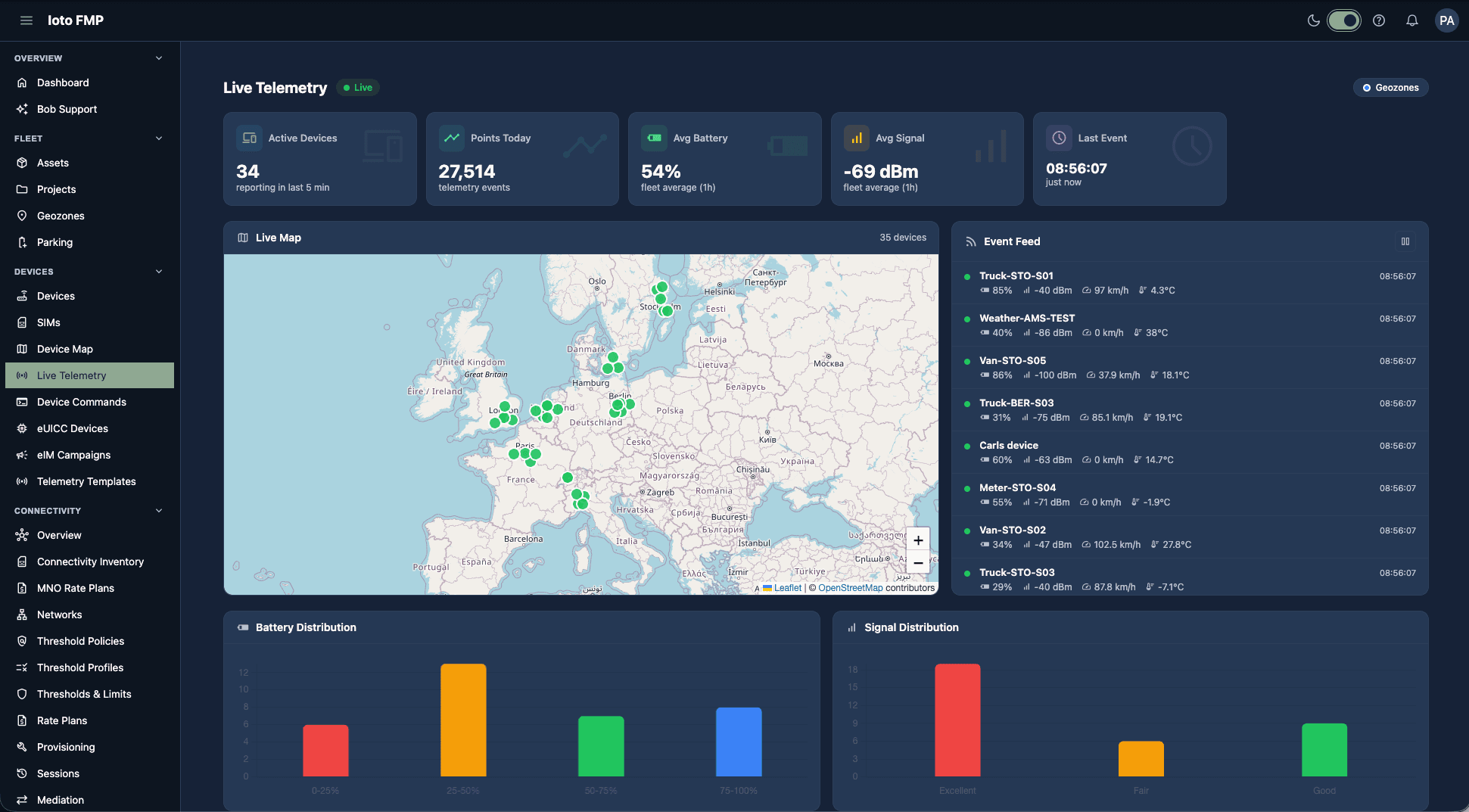Viewport: 1469px width, 812px height.
Task: Click the orange 25-50% battery bar
Action: 463,720
